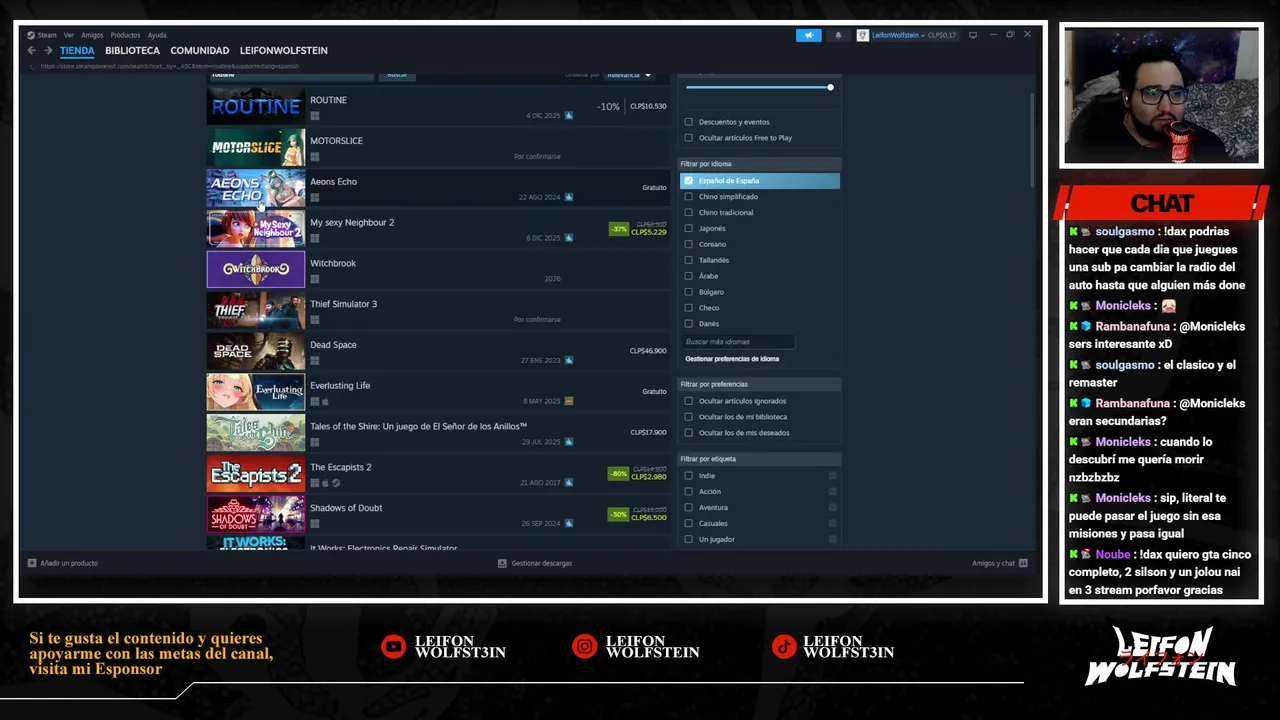
Task: Open Gestionar descargas
Action: tap(541, 563)
